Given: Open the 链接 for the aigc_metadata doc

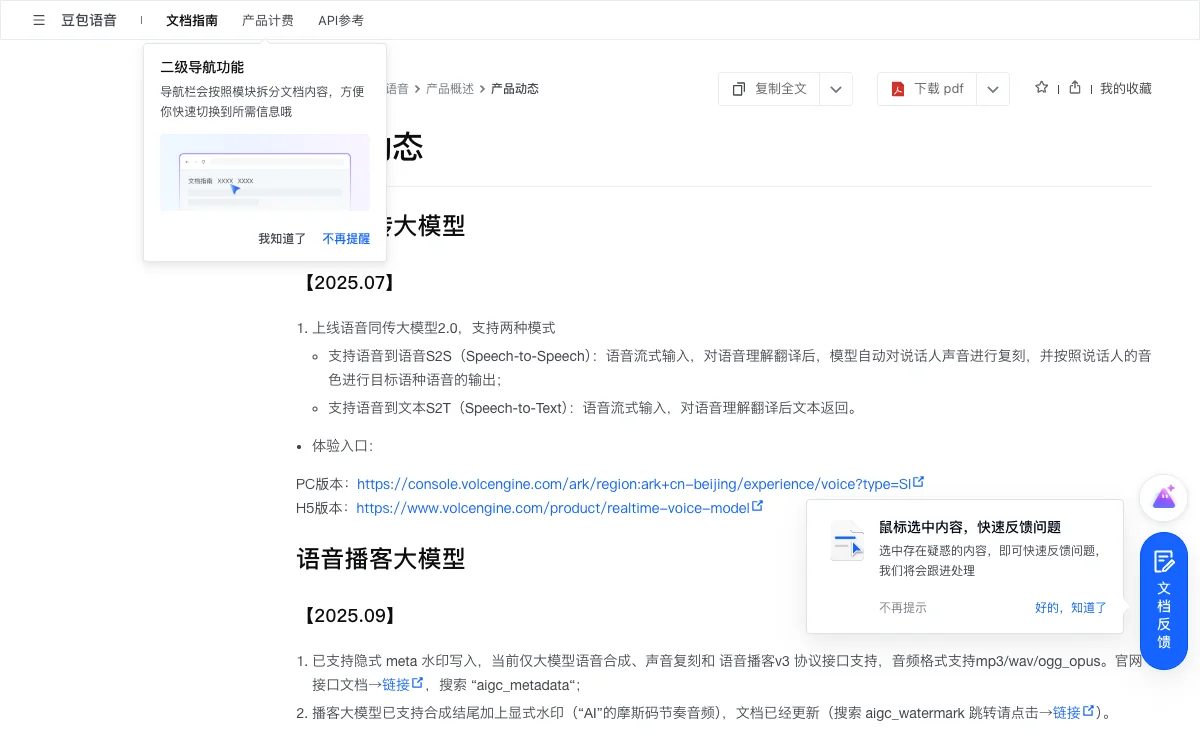Looking at the screenshot, I should coord(403,685).
